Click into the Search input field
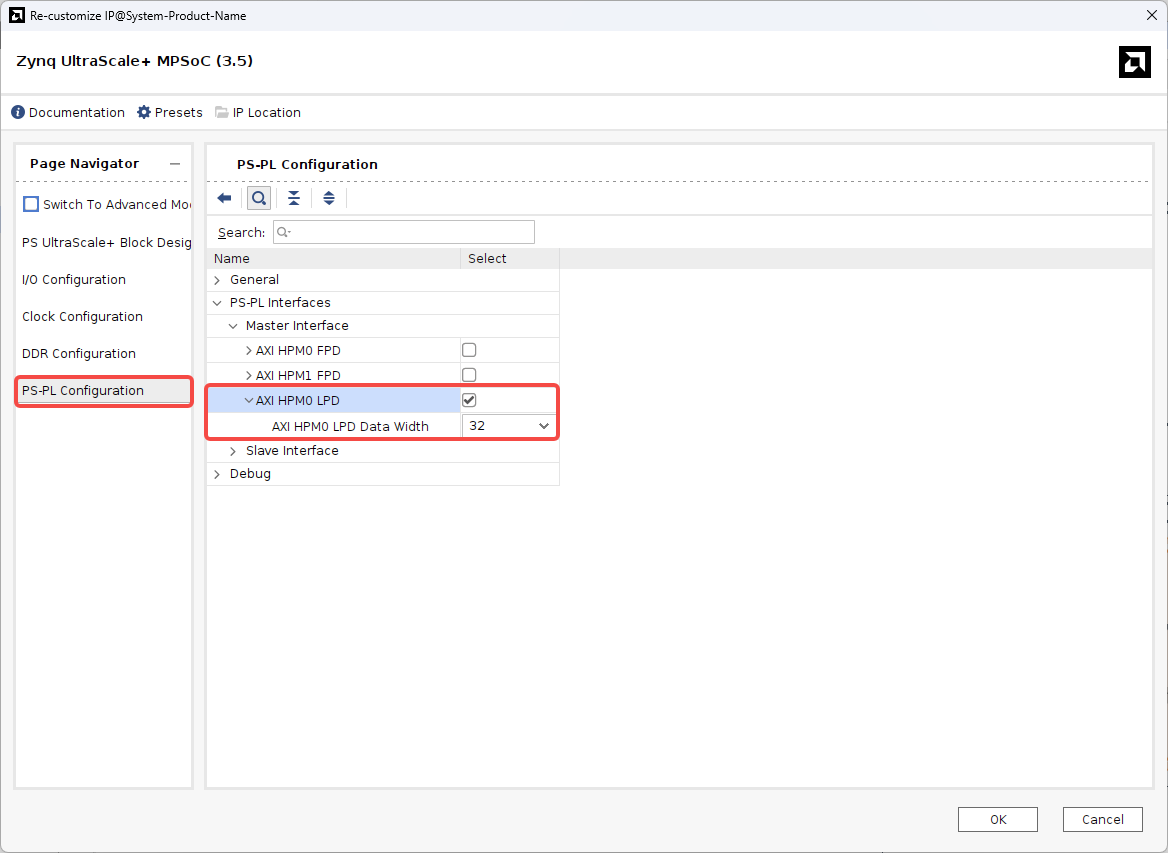 pos(410,232)
